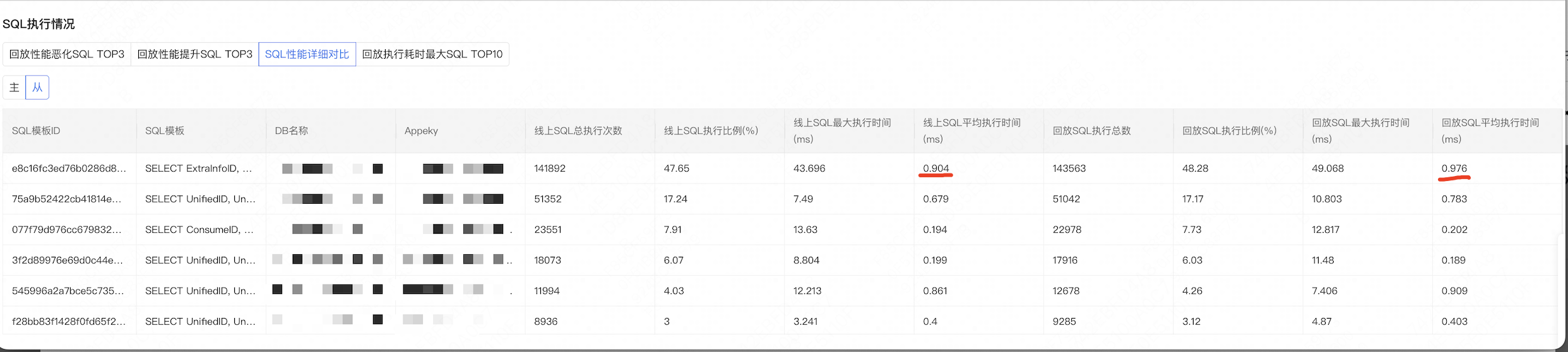Open 回放执行耗时最大SQL TOP10 tab
1568x352 pixels.
[432, 54]
